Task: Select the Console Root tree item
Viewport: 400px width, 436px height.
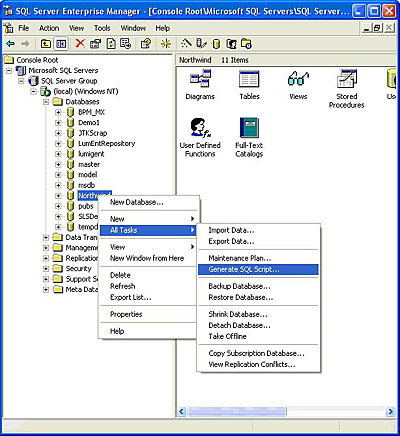Action: (37, 60)
